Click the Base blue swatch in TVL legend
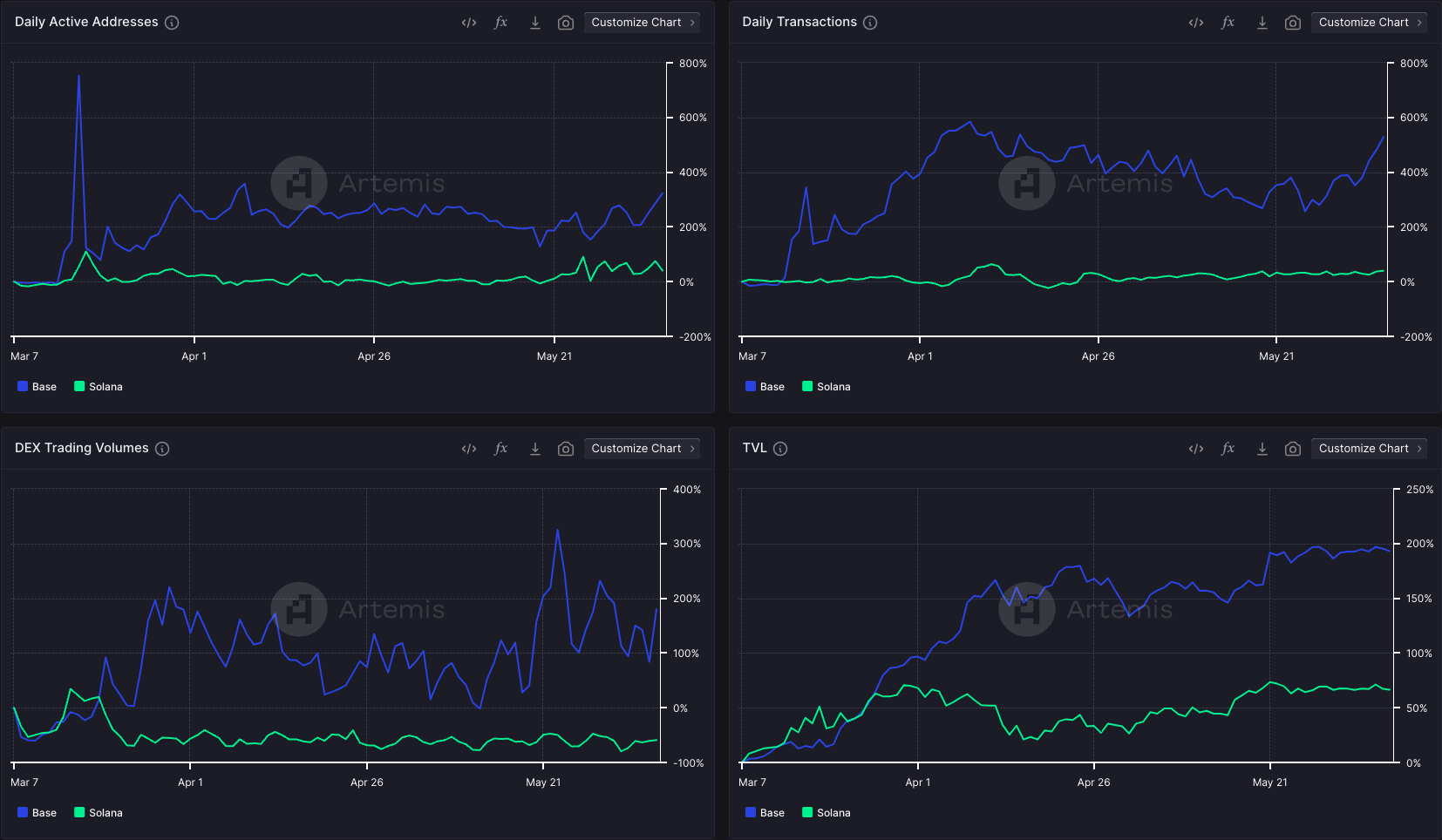This screenshot has height=840, width=1442. click(x=751, y=813)
